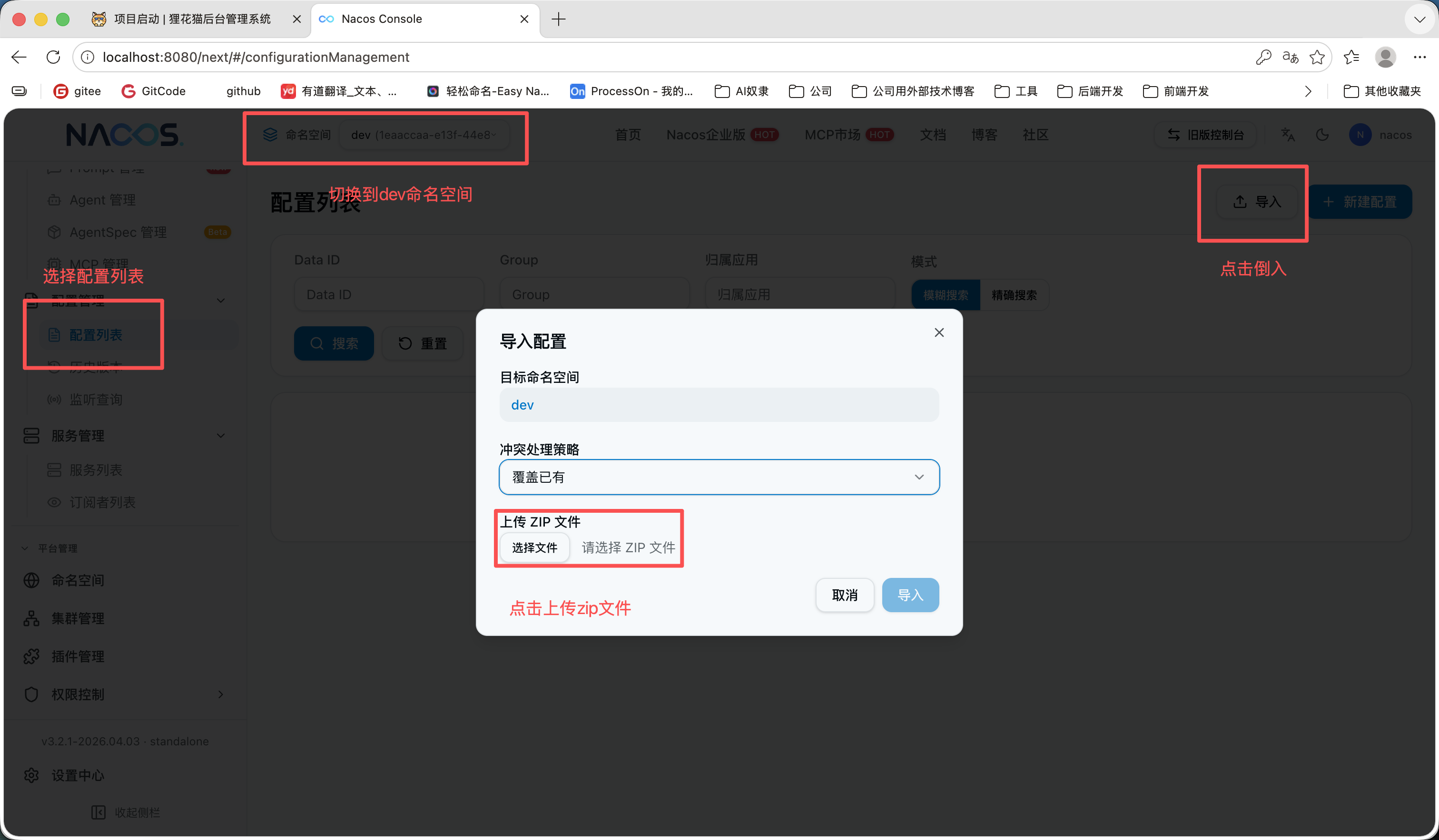Close the Nacos Console tab

click(524, 19)
